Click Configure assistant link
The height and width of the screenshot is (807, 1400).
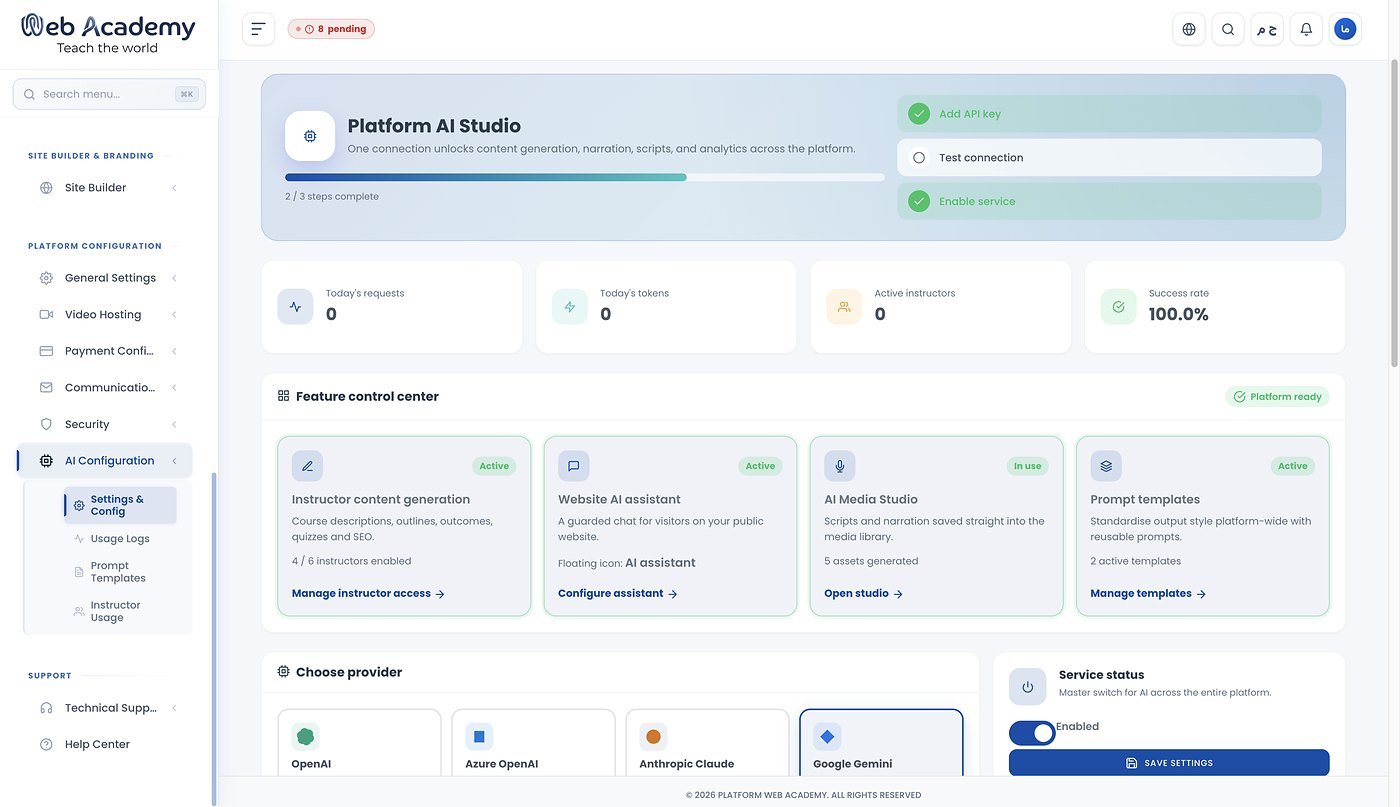[618, 594]
